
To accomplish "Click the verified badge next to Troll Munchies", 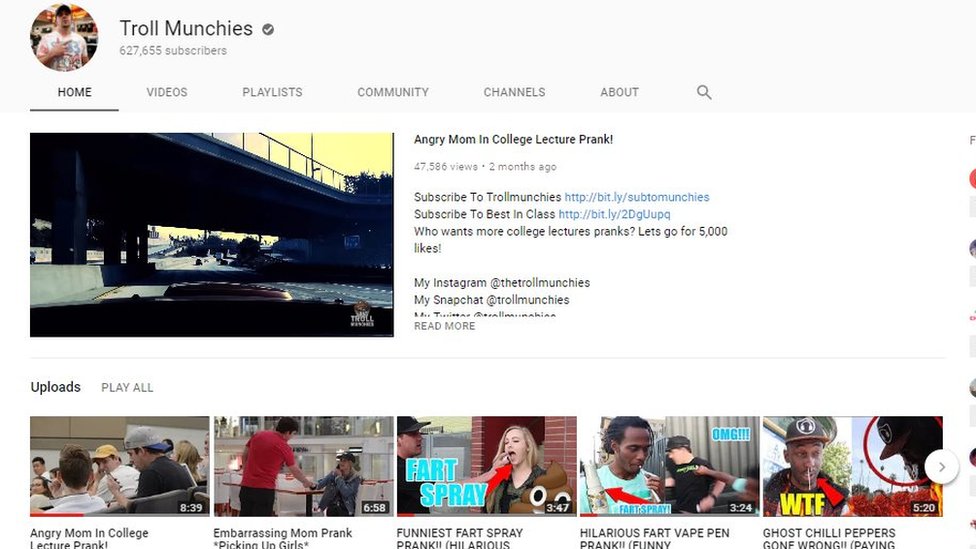I will [x=268, y=29].
